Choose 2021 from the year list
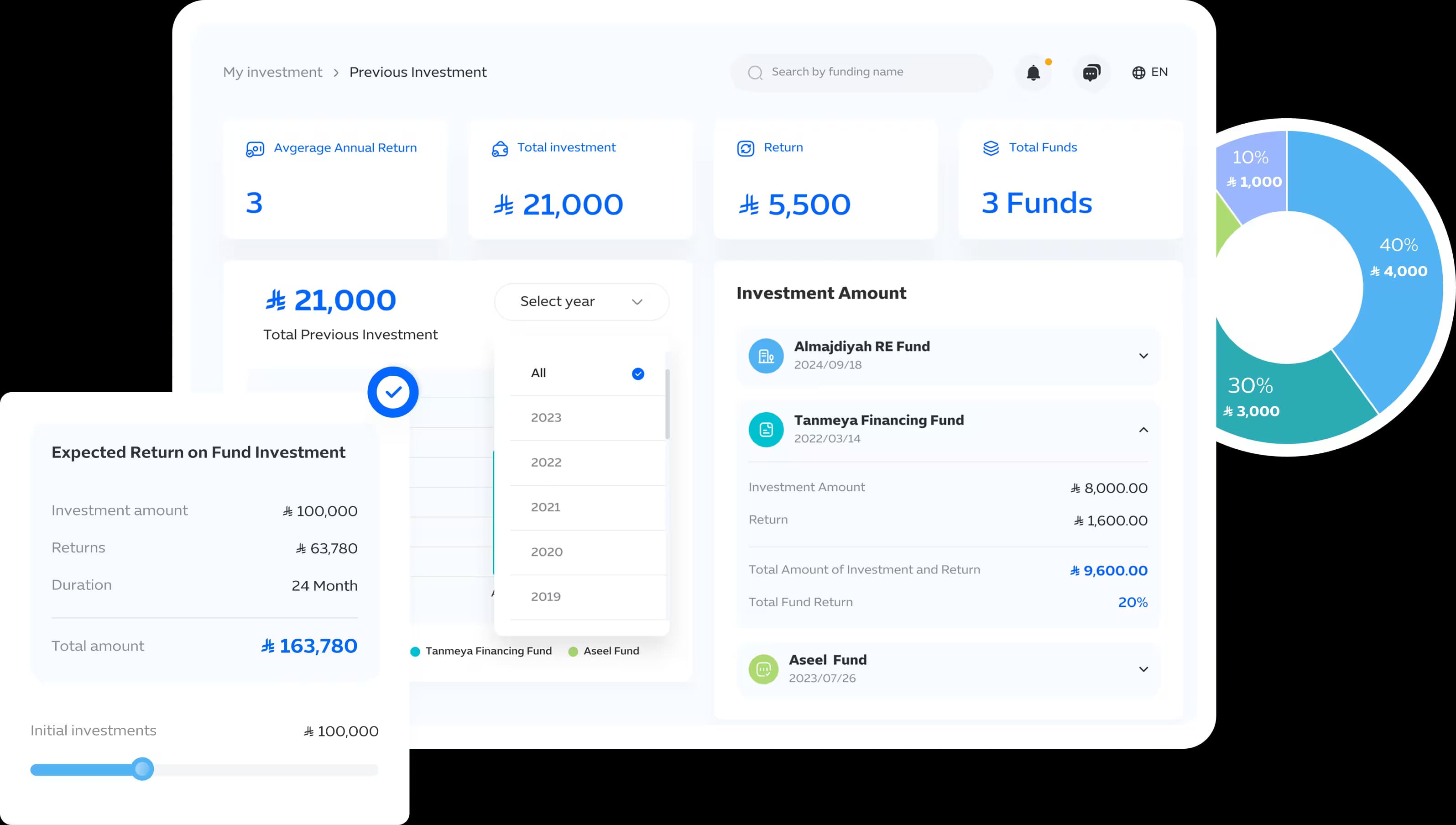The width and height of the screenshot is (1456, 825). pyautogui.click(x=588, y=507)
